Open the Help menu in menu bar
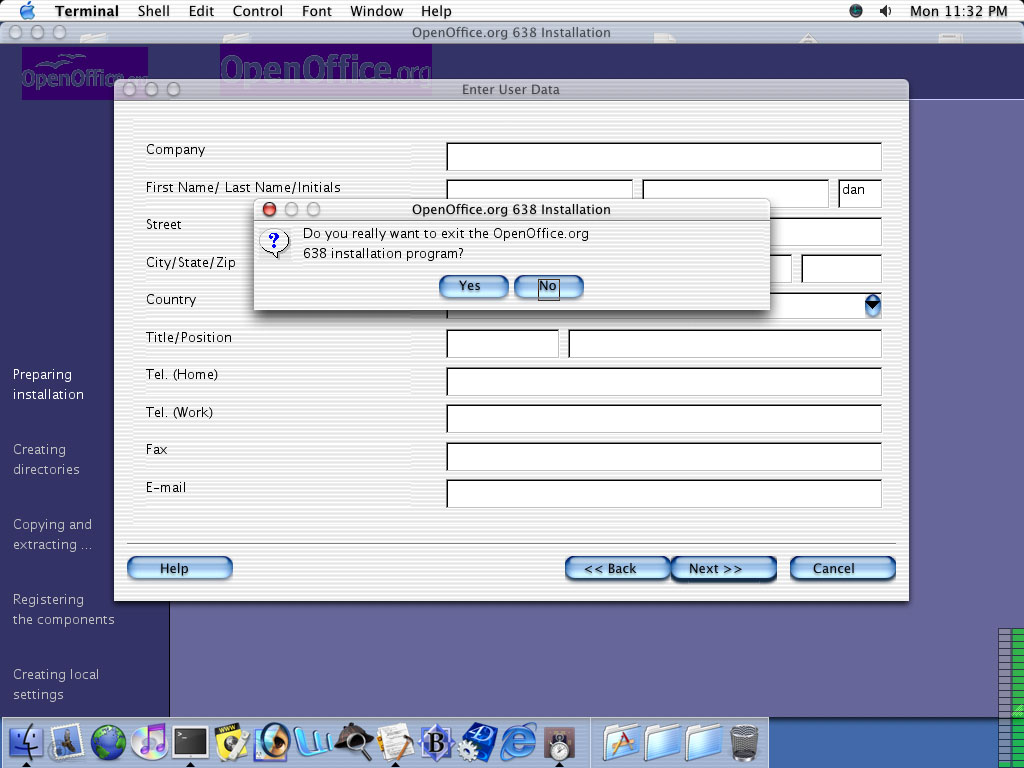 [436, 11]
